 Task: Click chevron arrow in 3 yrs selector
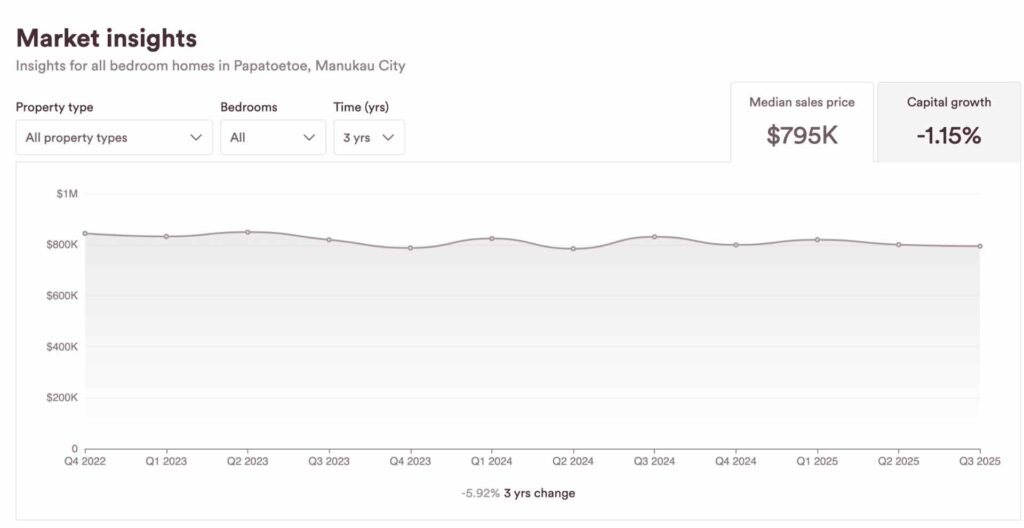(388, 138)
